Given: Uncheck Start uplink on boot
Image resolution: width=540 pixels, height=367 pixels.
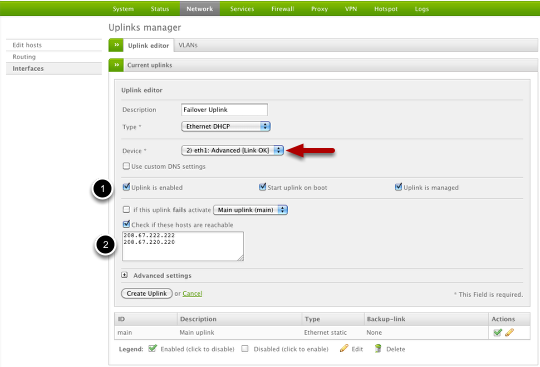Looking at the screenshot, I should [x=262, y=187].
